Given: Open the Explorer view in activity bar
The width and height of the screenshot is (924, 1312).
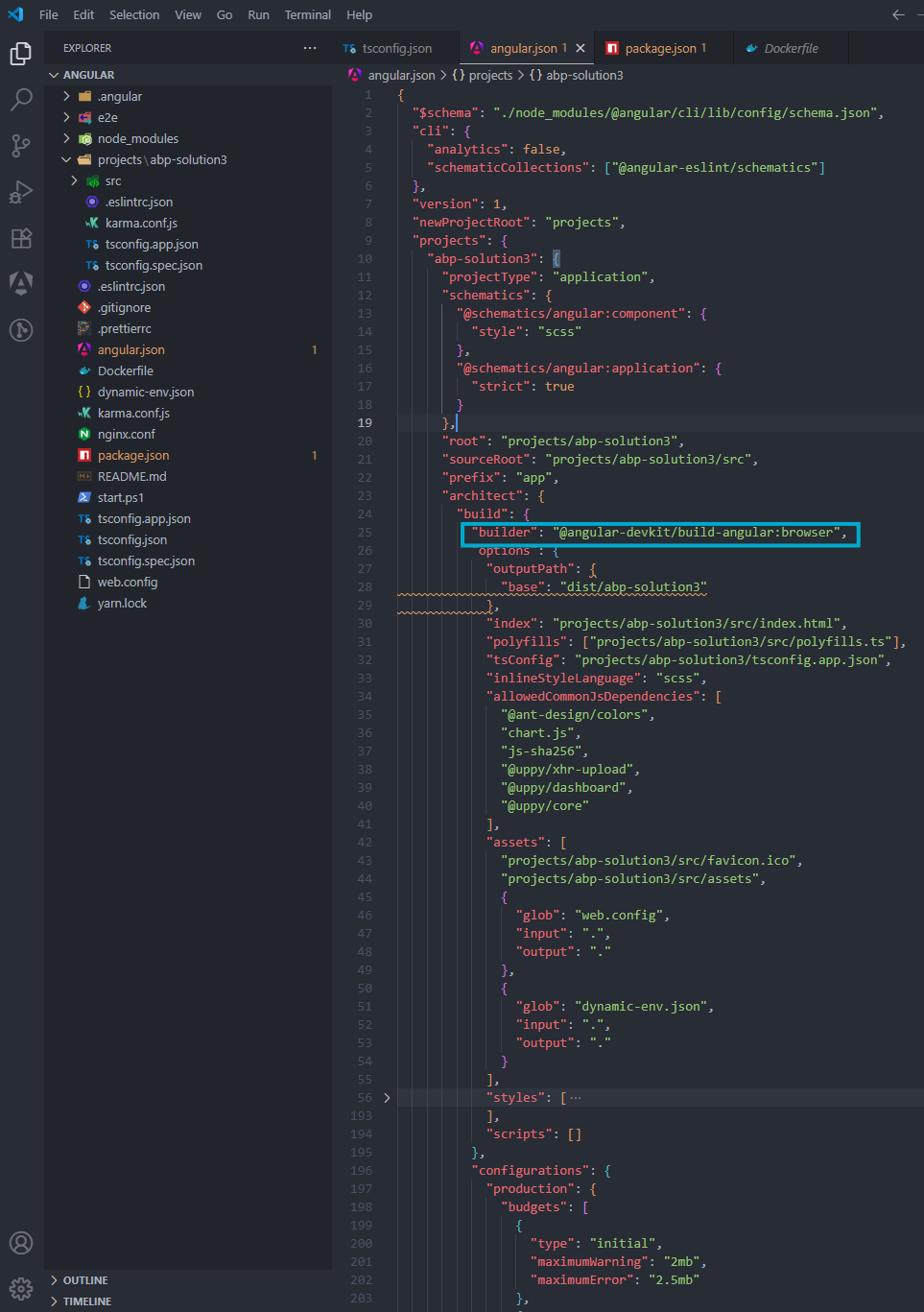Looking at the screenshot, I should 21,54.
